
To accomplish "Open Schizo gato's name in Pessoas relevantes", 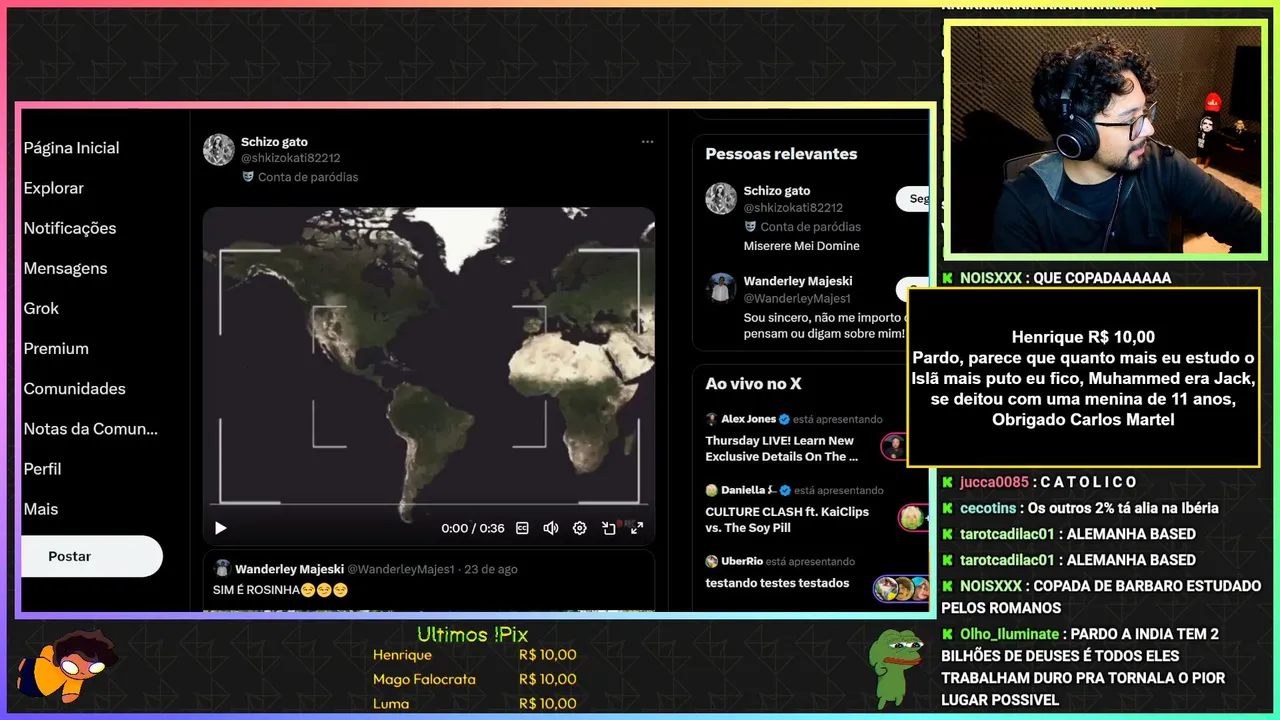I will pos(777,191).
